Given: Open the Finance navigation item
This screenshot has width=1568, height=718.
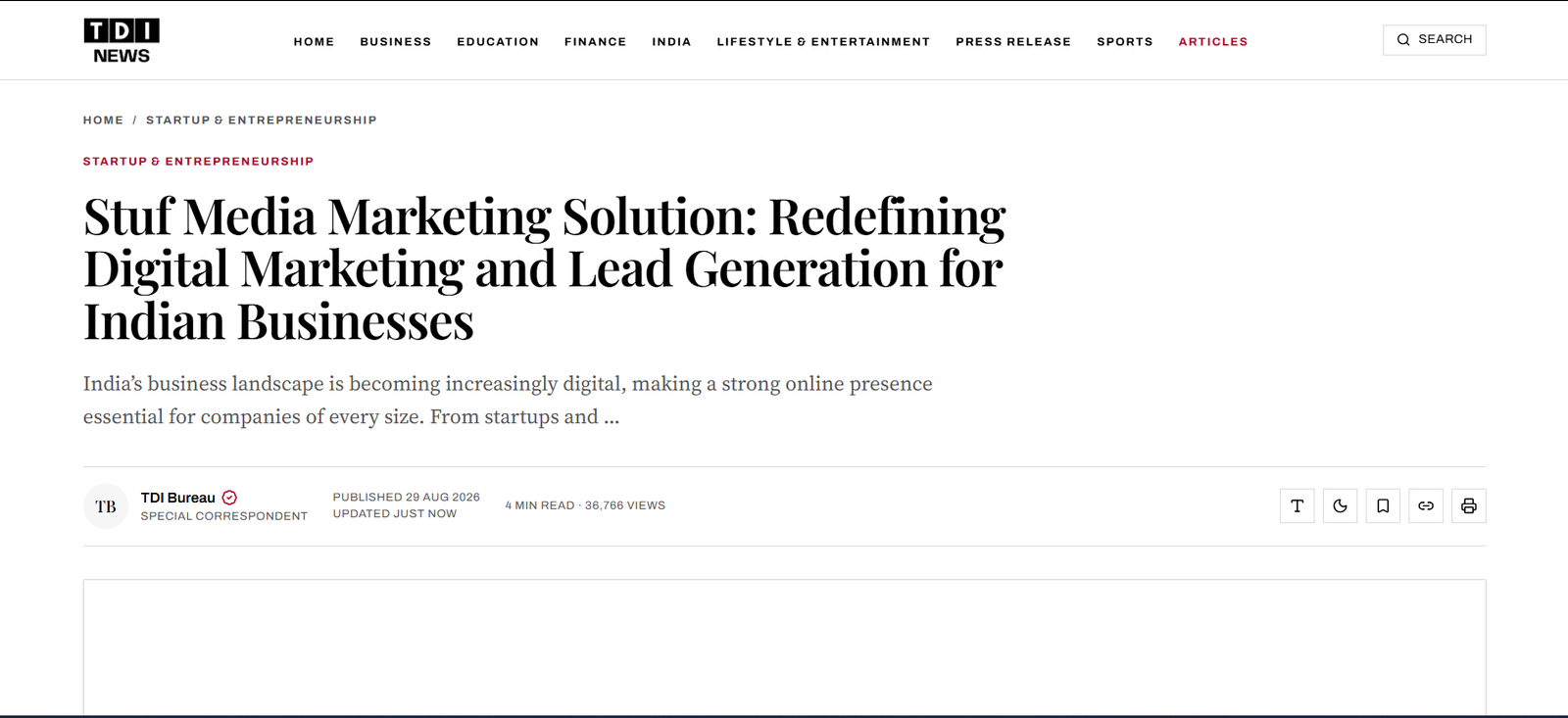Looking at the screenshot, I should [x=595, y=42].
